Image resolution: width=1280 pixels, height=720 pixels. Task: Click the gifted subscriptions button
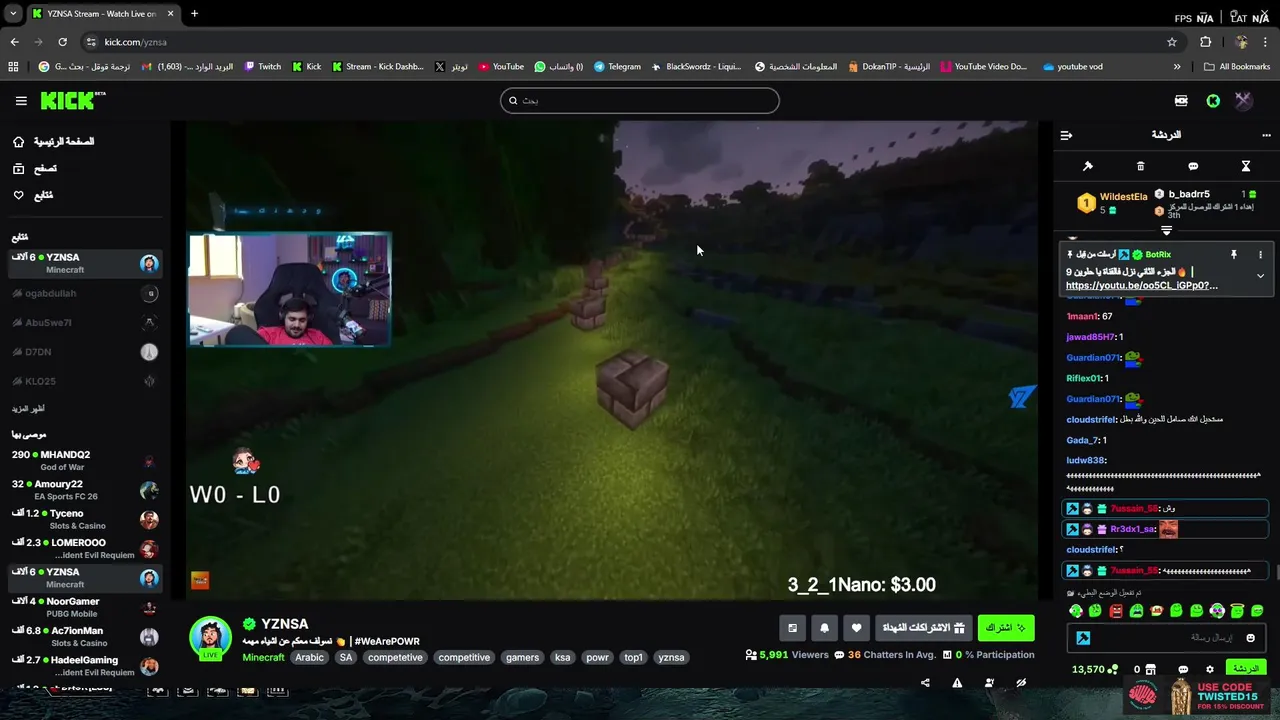pyautogui.click(x=923, y=627)
